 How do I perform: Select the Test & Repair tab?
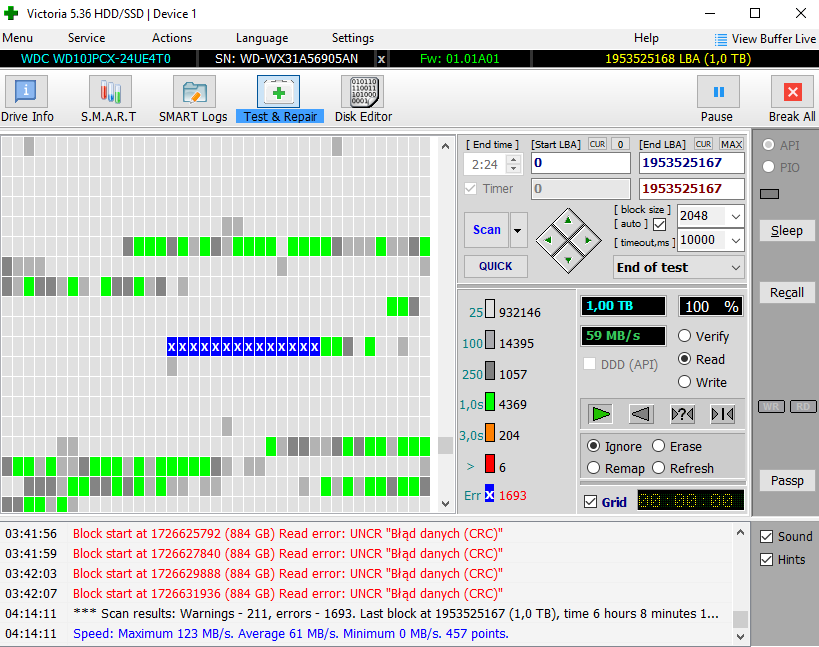(x=278, y=92)
